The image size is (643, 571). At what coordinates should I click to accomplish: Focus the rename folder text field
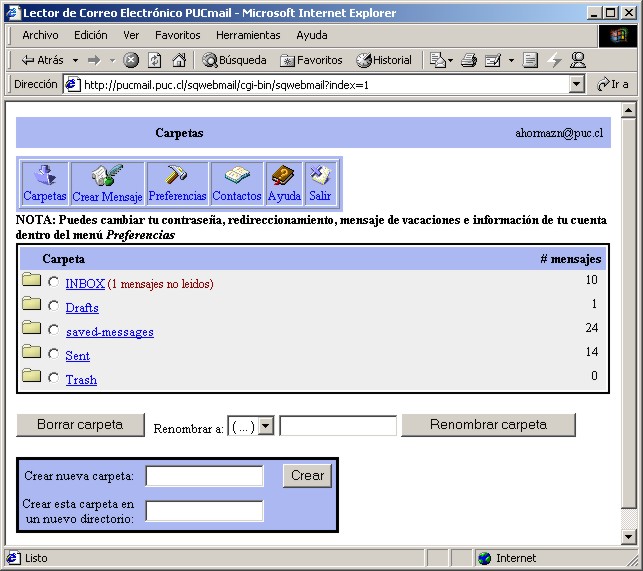(338, 426)
